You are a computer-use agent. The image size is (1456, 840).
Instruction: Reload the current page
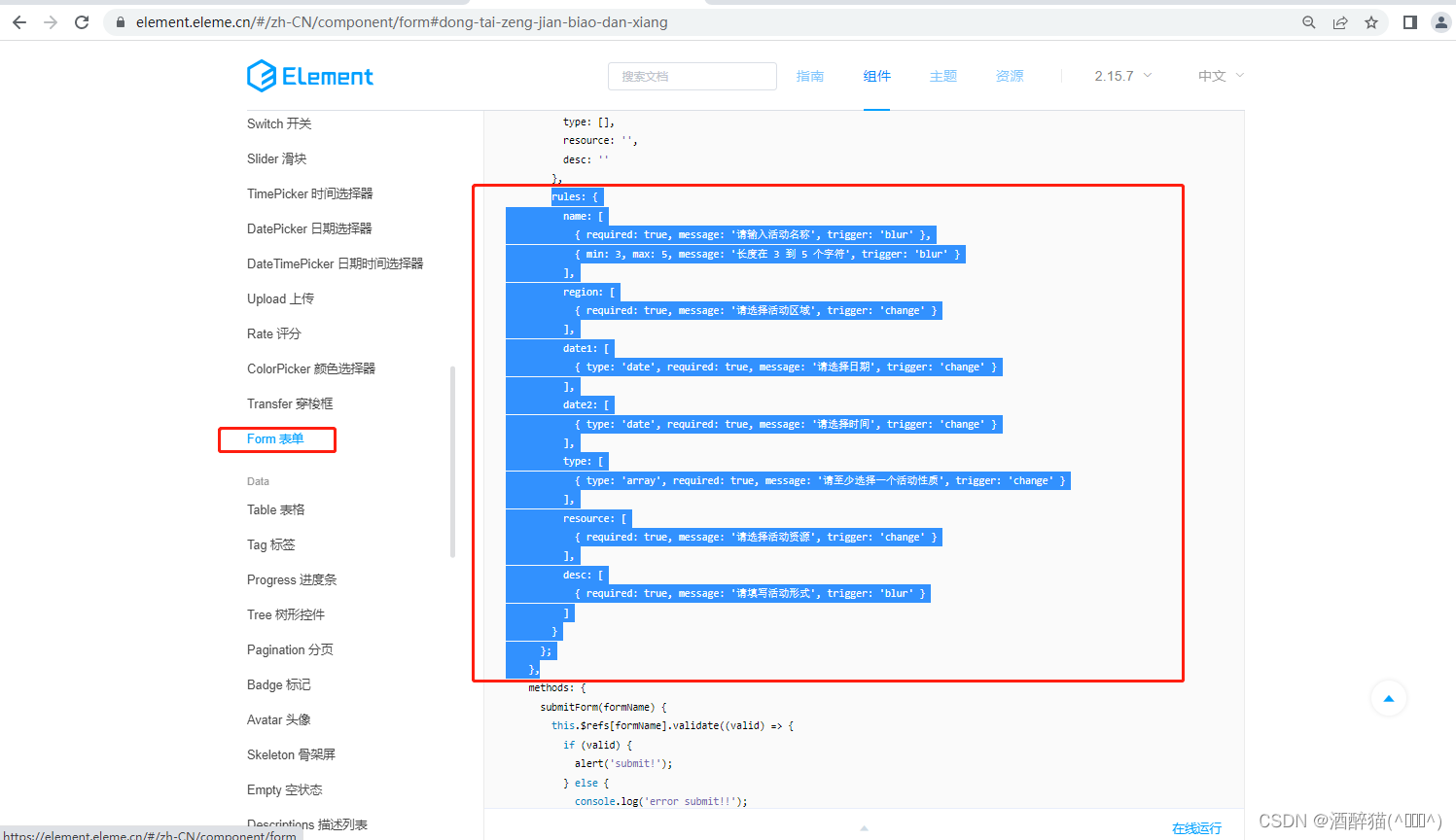[x=82, y=22]
